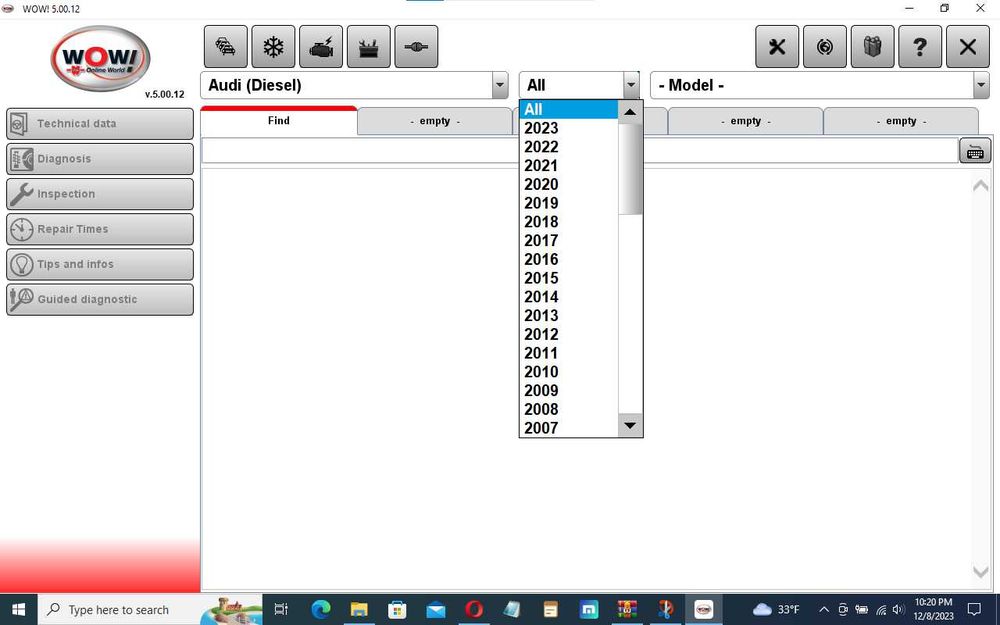Launch Microsoft Edge from the taskbar
Viewport: 1000px width, 625px height.
click(321, 610)
